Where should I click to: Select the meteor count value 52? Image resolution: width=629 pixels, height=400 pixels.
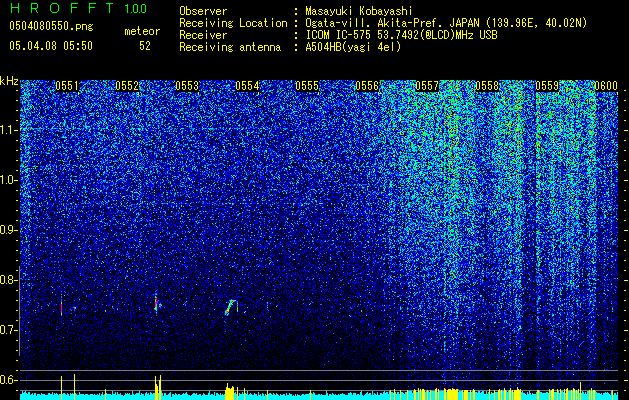(x=145, y=46)
